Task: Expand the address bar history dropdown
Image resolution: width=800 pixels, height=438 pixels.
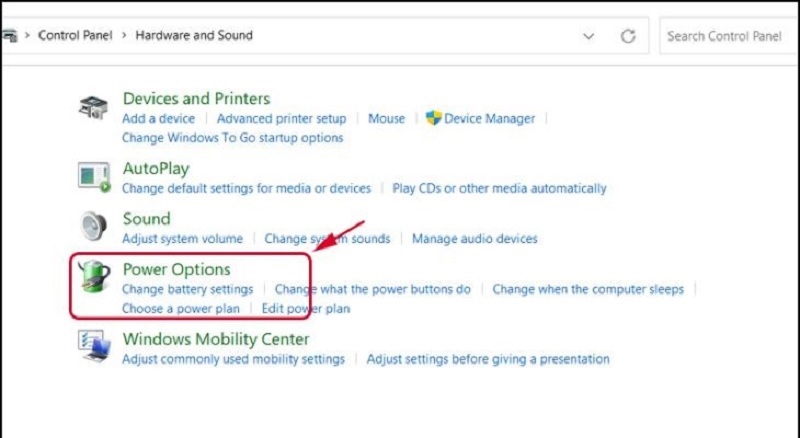Action: (x=588, y=36)
